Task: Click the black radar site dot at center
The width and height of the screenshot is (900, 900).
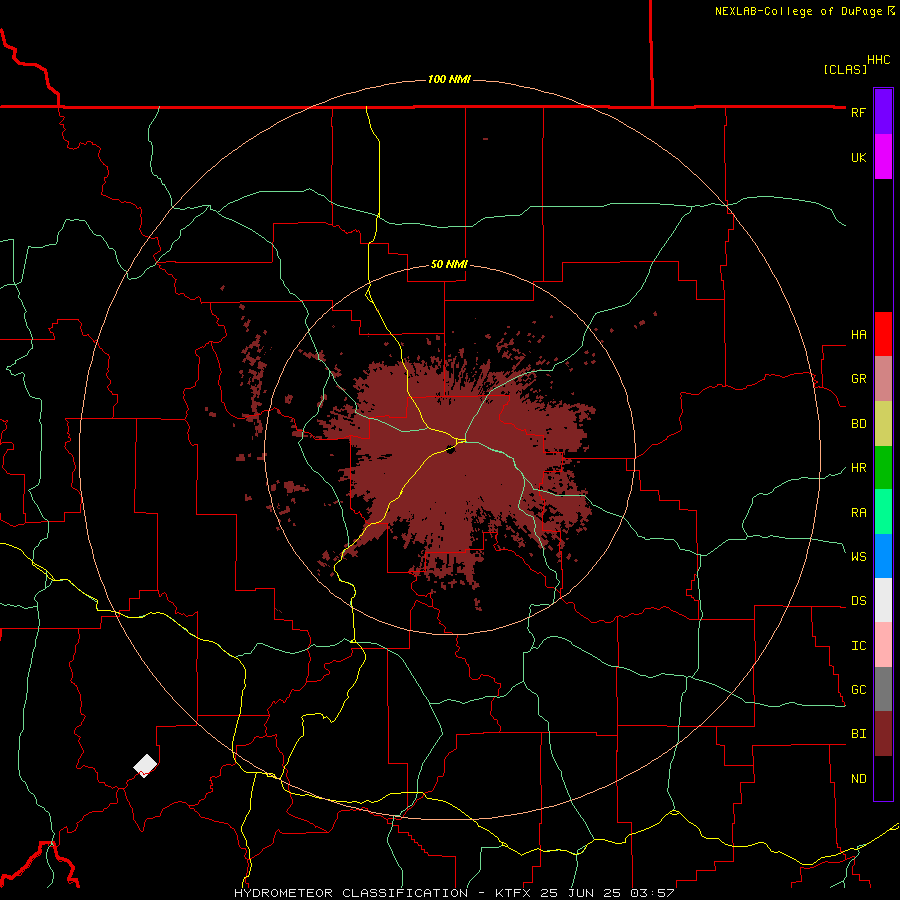Action: 451,450
